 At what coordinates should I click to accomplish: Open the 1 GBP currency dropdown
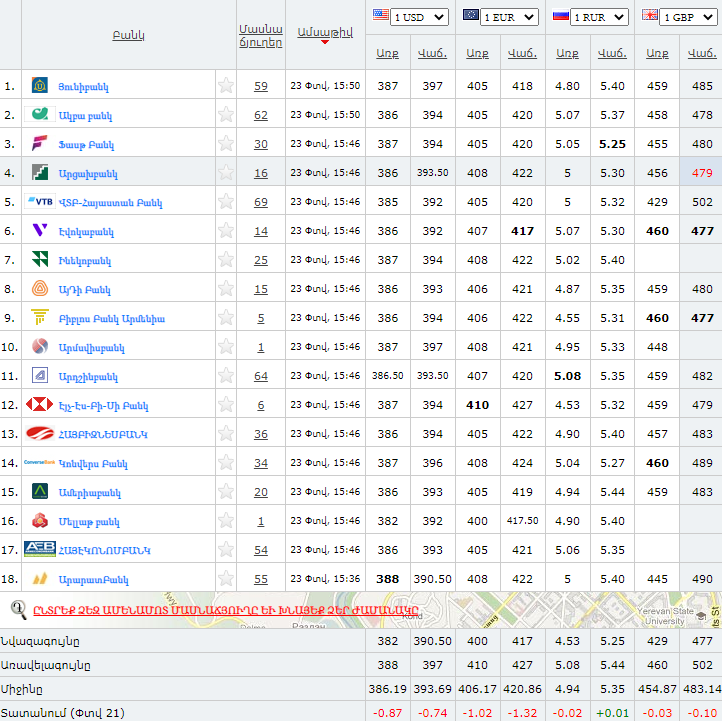point(689,17)
